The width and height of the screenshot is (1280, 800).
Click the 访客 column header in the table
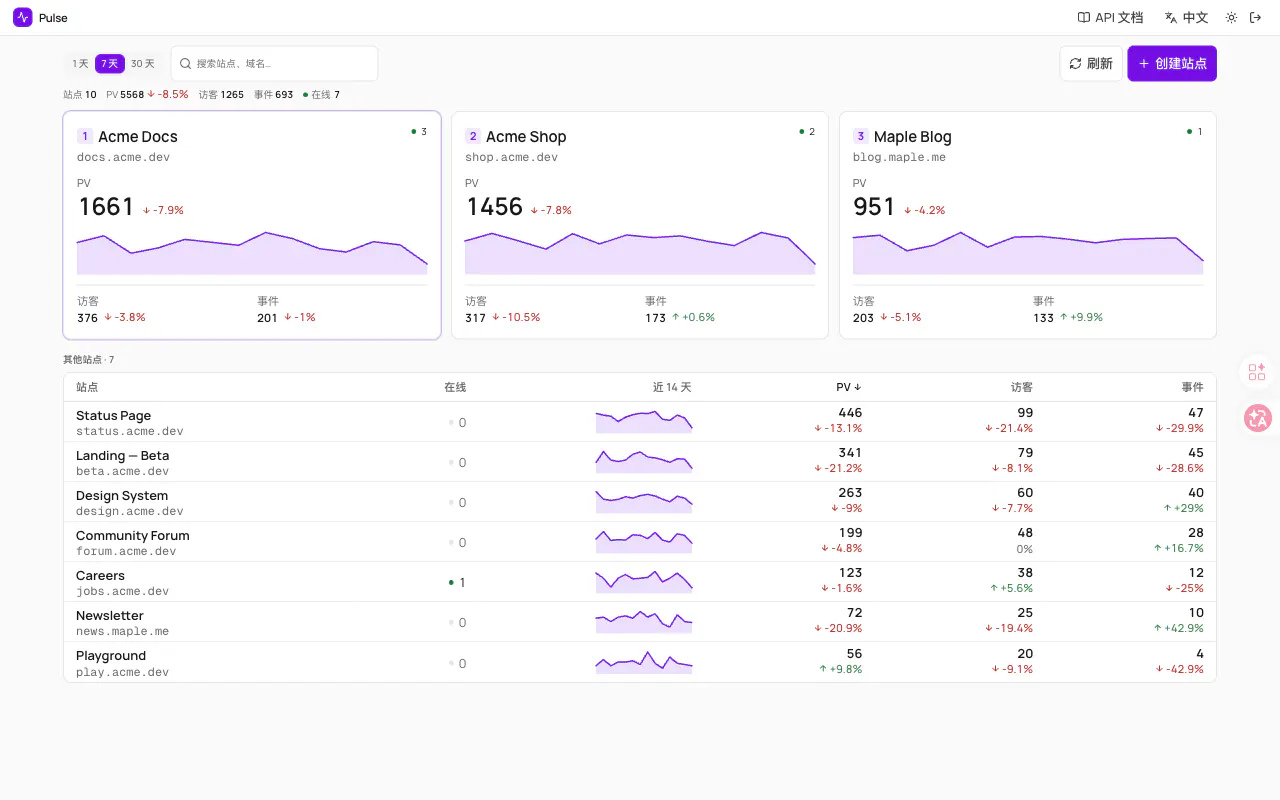pos(1022,387)
